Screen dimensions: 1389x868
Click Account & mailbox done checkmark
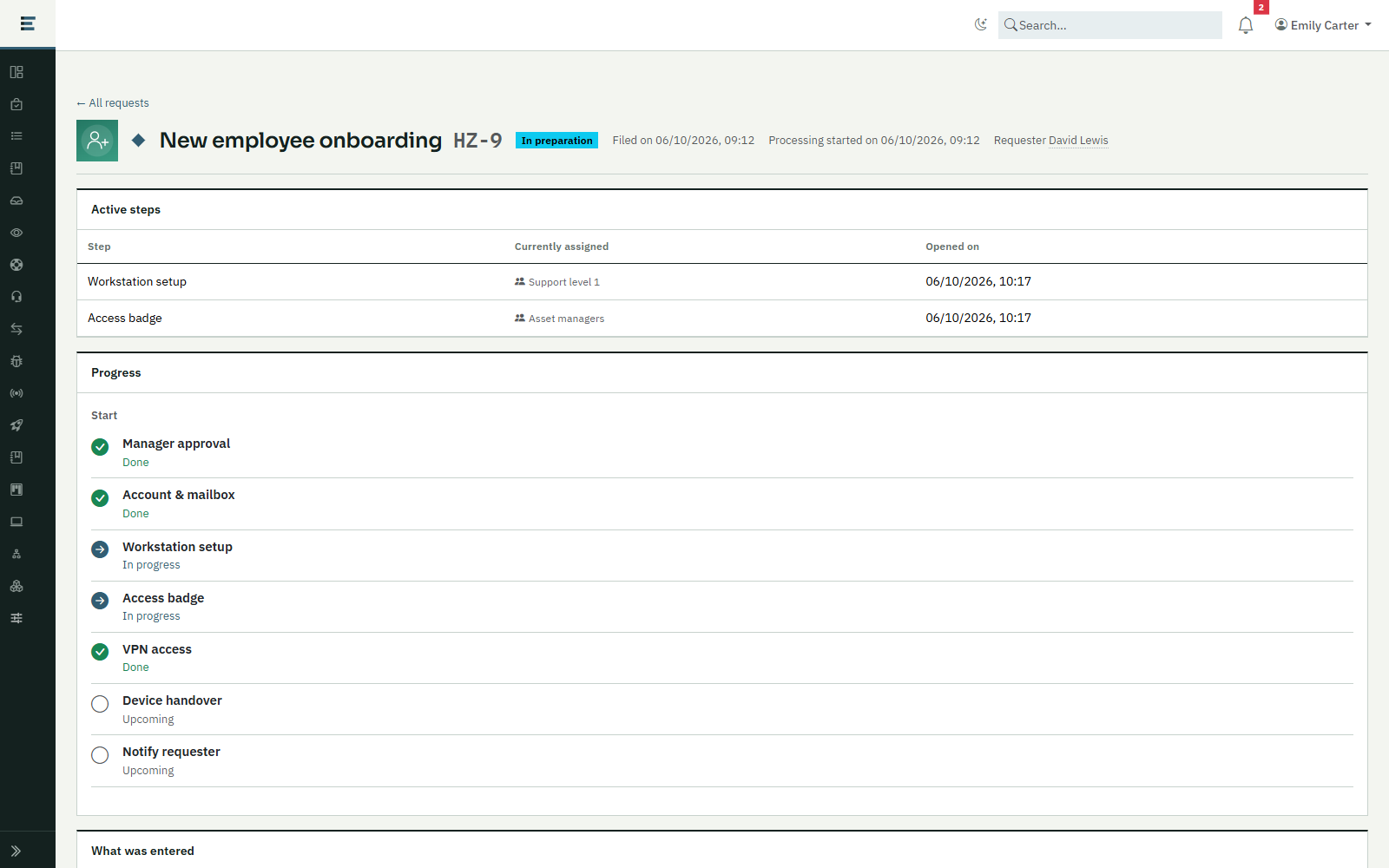pos(100,498)
